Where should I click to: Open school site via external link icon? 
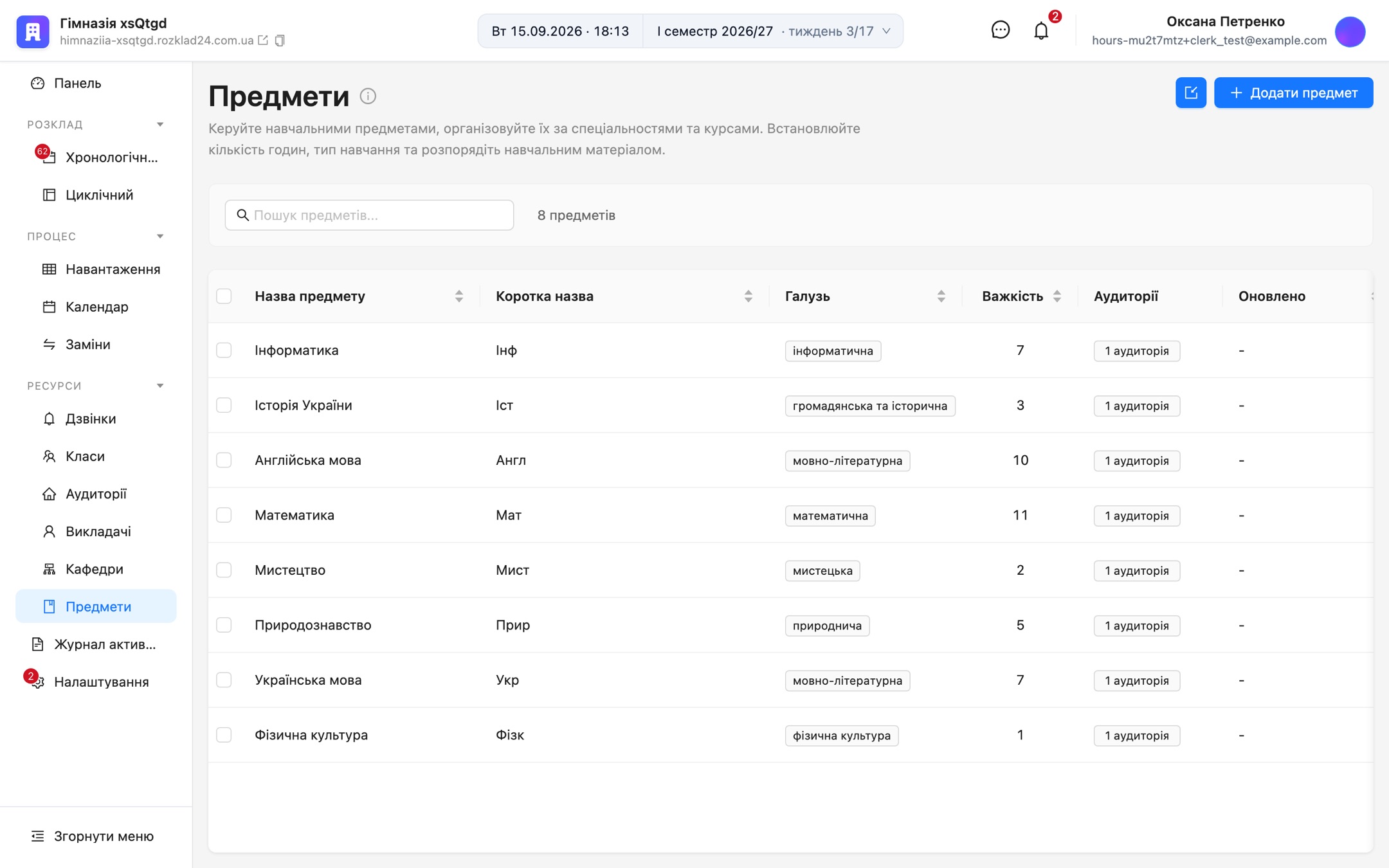[263, 40]
